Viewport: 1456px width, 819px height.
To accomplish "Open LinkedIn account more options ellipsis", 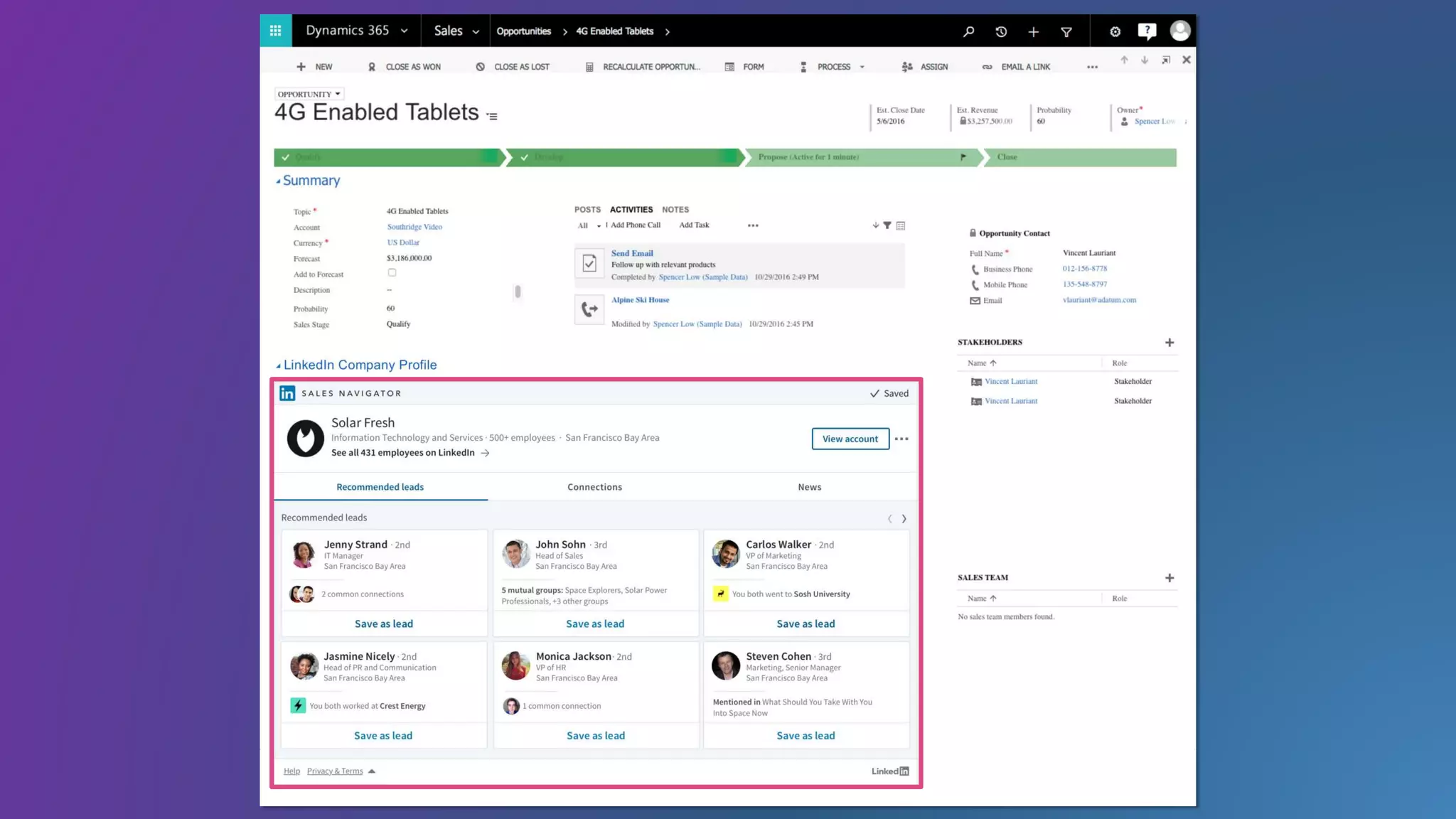I will click(x=901, y=439).
